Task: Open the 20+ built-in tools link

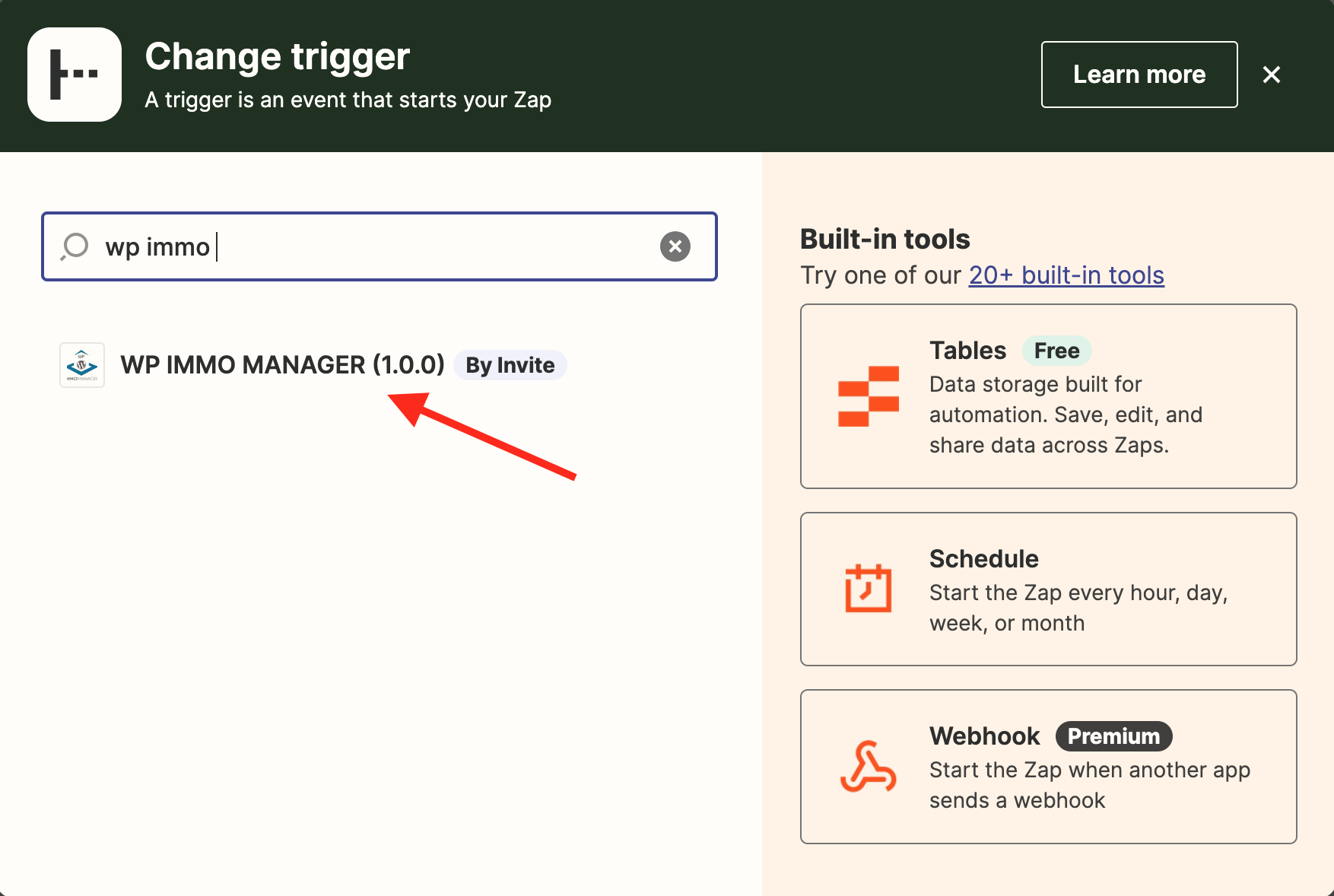Action: tap(1066, 275)
